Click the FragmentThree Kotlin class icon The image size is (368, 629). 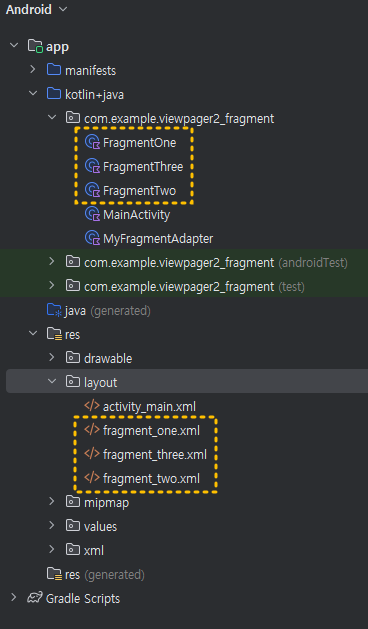pos(92,166)
